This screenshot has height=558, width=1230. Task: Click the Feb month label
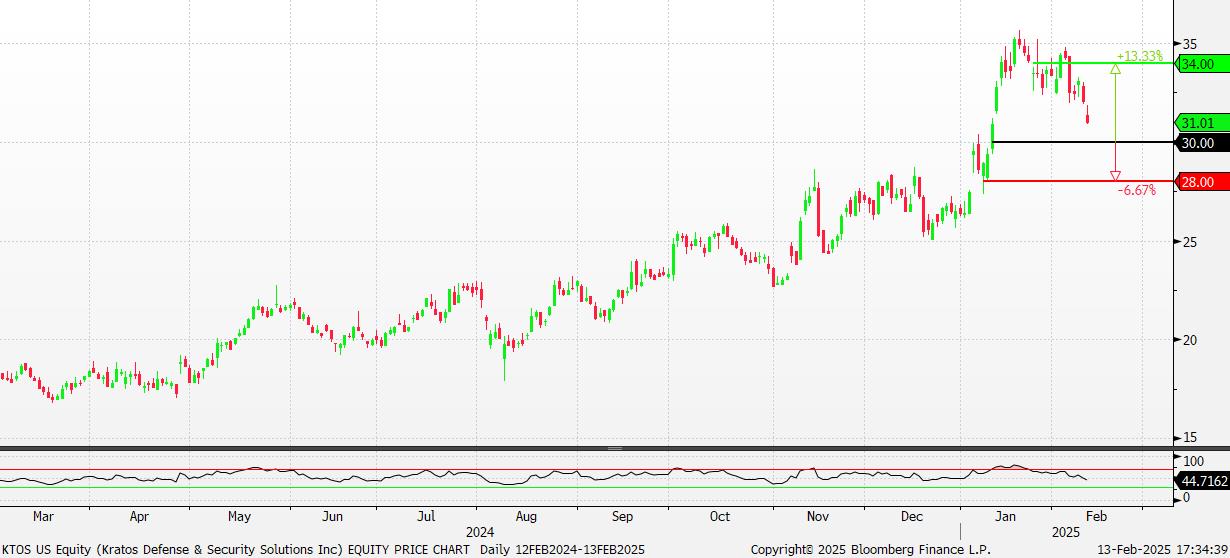tap(1096, 517)
